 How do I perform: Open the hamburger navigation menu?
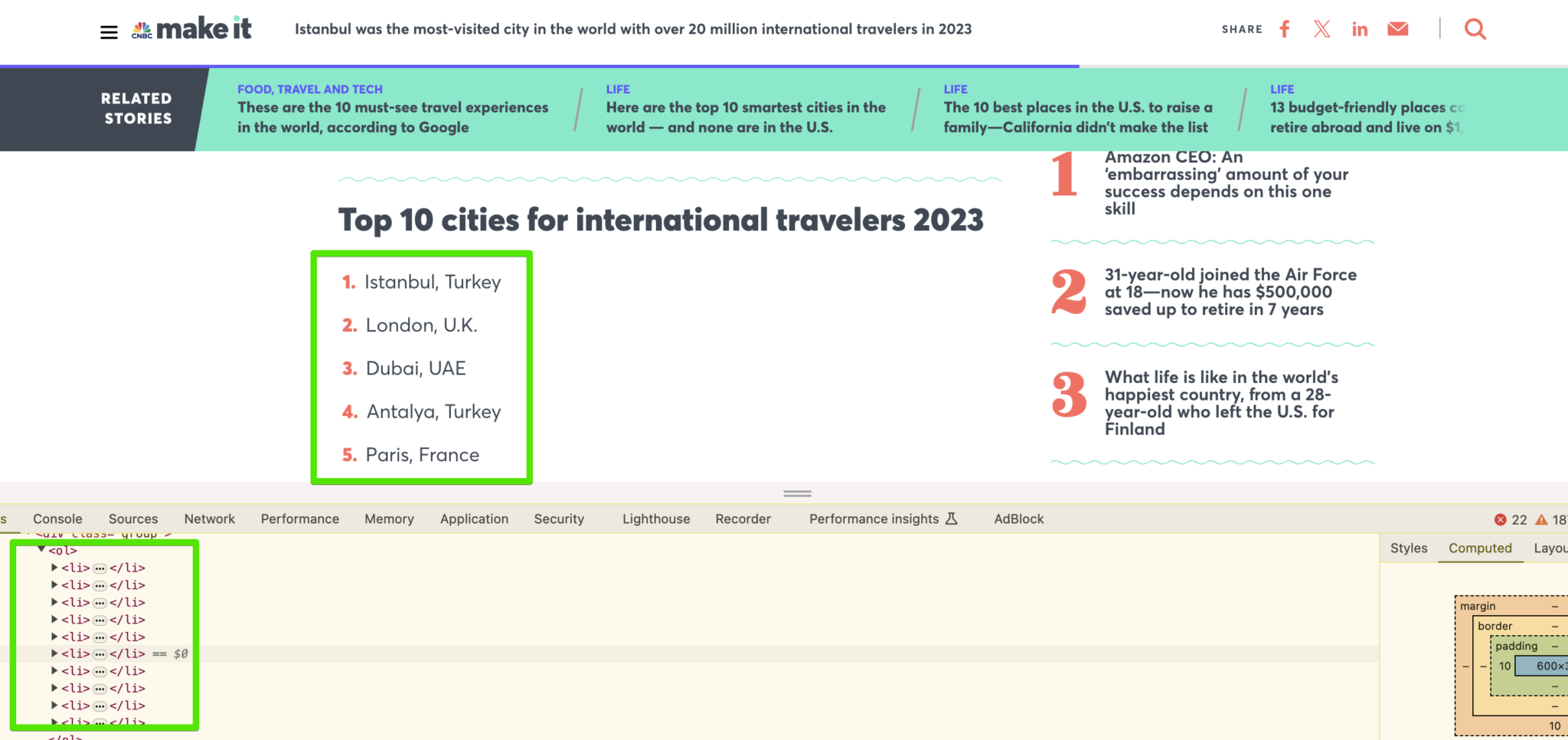(109, 31)
